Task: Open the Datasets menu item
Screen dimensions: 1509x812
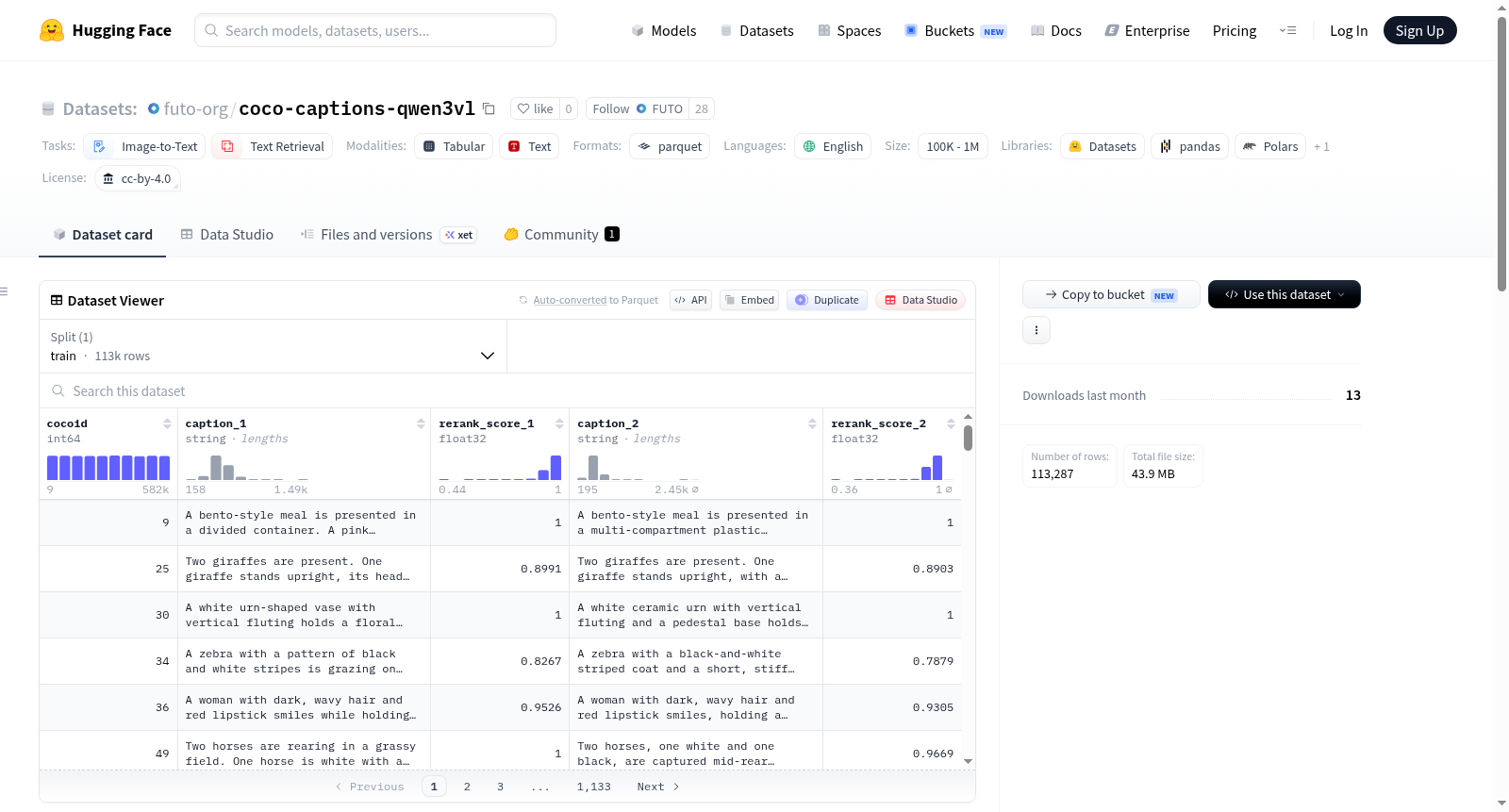Action: tap(756, 30)
